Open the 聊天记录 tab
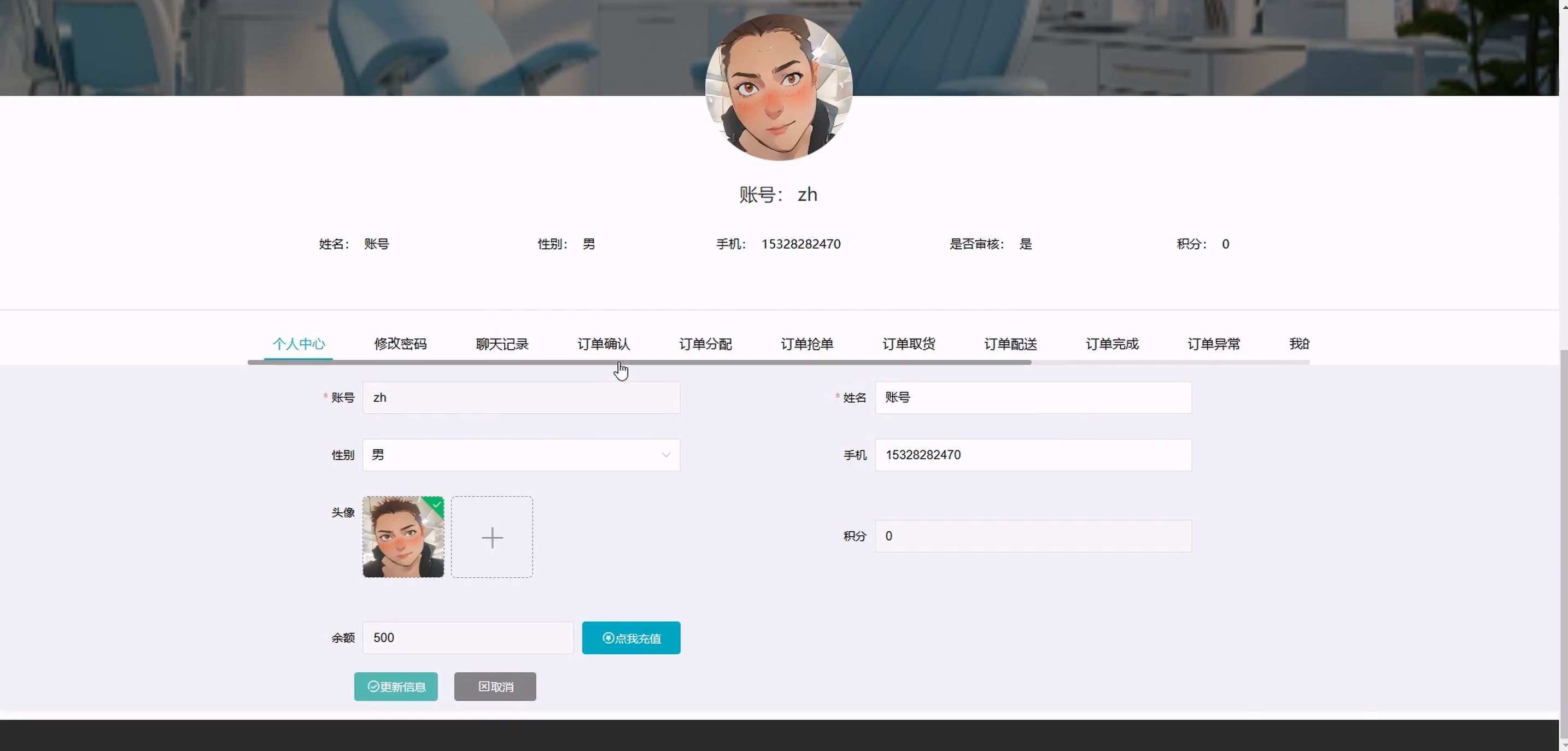Image resolution: width=1568 pixels, height=751 pixels. tap(501, 344)
